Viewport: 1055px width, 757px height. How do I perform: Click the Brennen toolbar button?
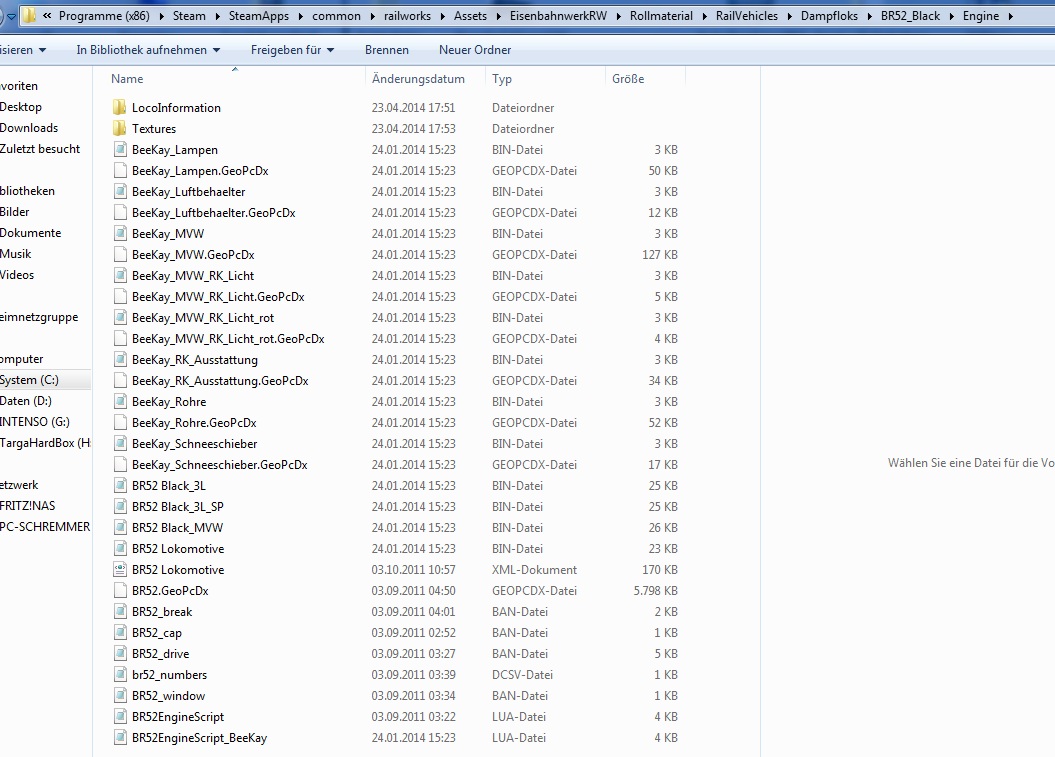[x=386, y=50]
